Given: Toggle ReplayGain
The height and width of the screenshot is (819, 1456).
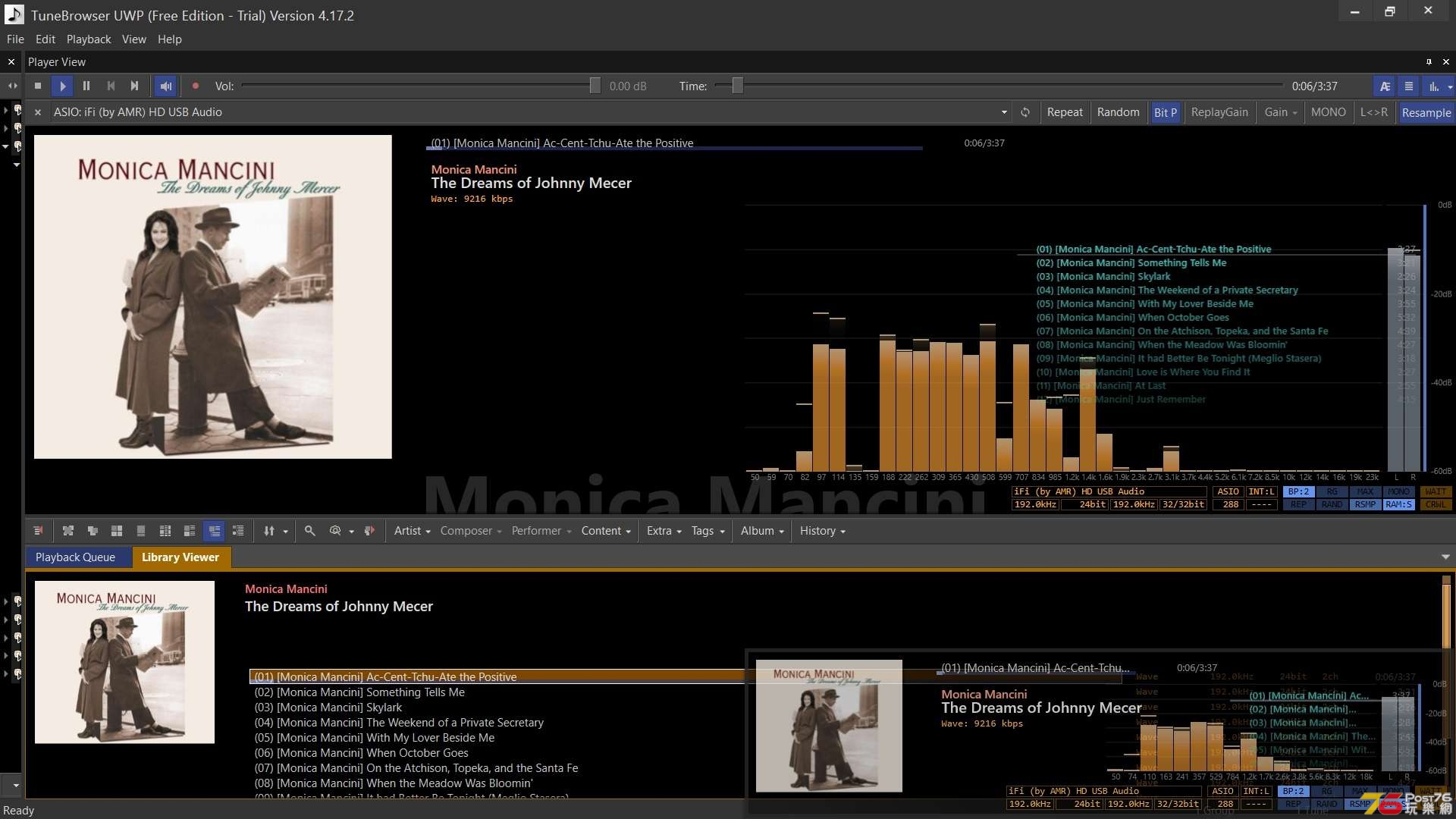Looking at the screenshot, I should (1219, 112).
